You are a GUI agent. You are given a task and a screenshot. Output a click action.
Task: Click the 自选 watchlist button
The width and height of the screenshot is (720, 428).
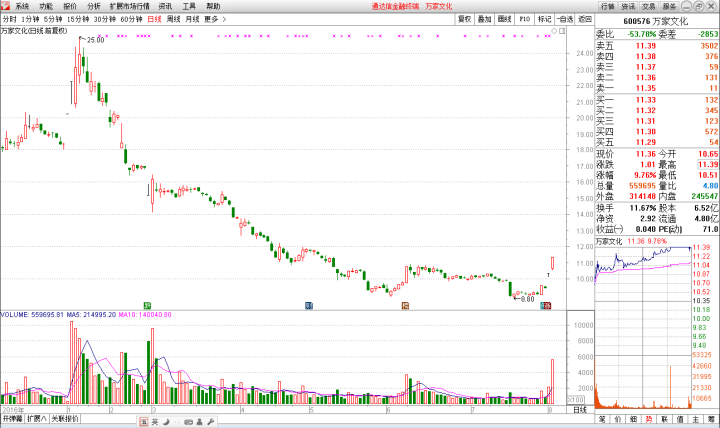565,19
